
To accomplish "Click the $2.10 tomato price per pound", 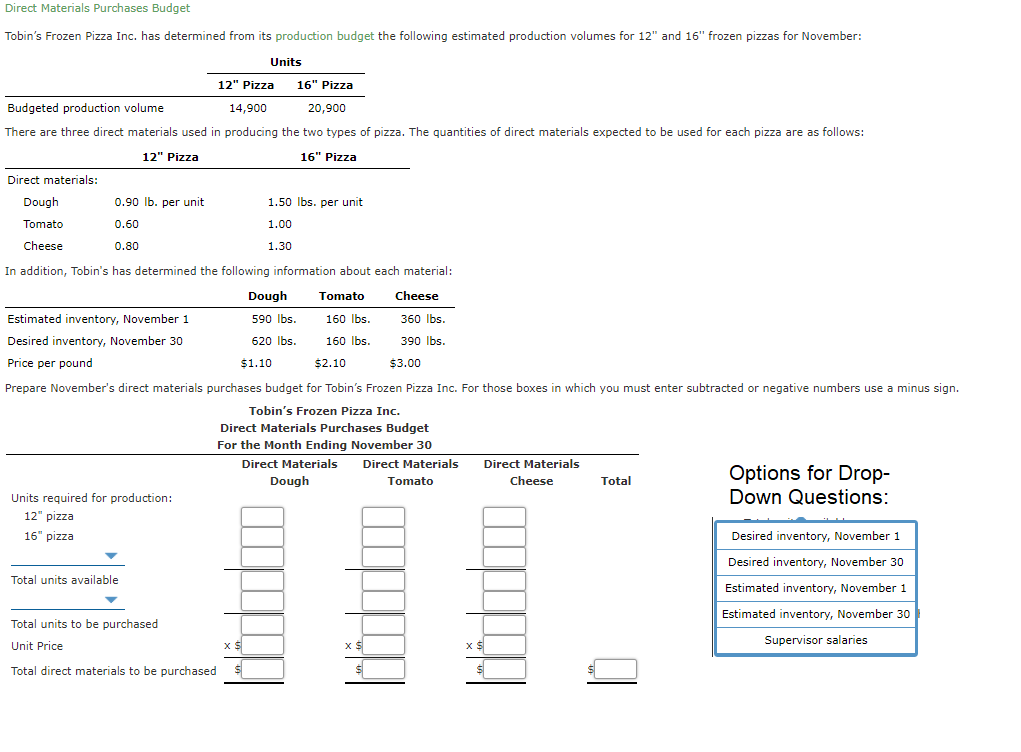I will pos(330,363).
